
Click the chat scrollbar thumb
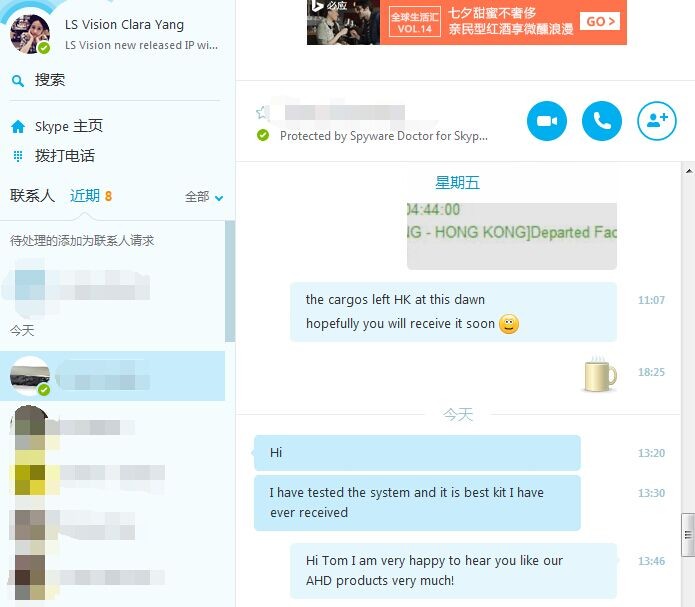[688, 535]
